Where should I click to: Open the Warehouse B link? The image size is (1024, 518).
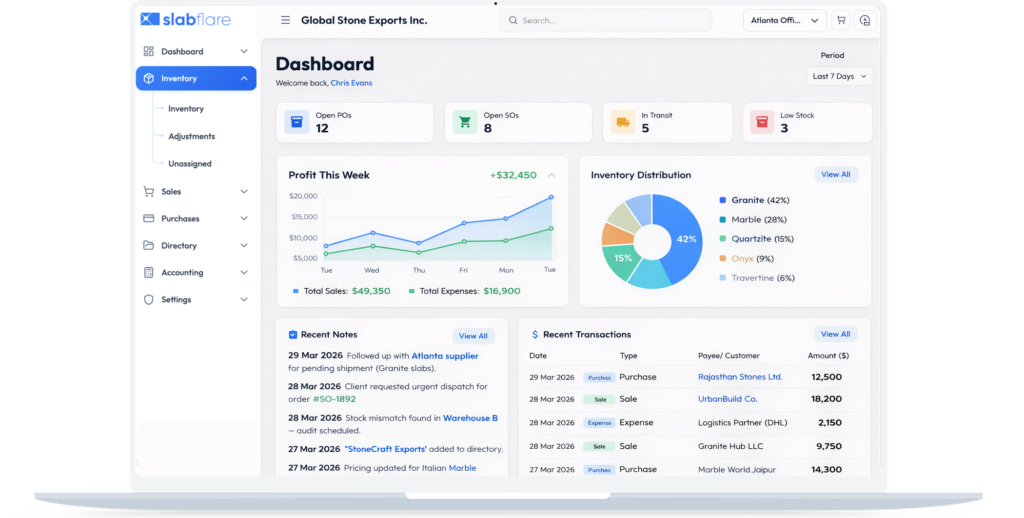[x=470, y=418]
